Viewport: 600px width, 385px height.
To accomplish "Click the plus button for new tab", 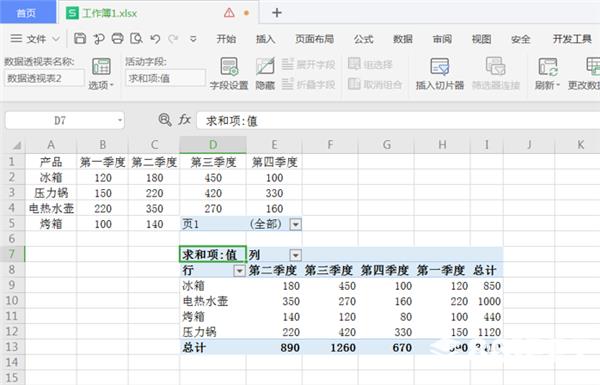I will tap(277, 13).
